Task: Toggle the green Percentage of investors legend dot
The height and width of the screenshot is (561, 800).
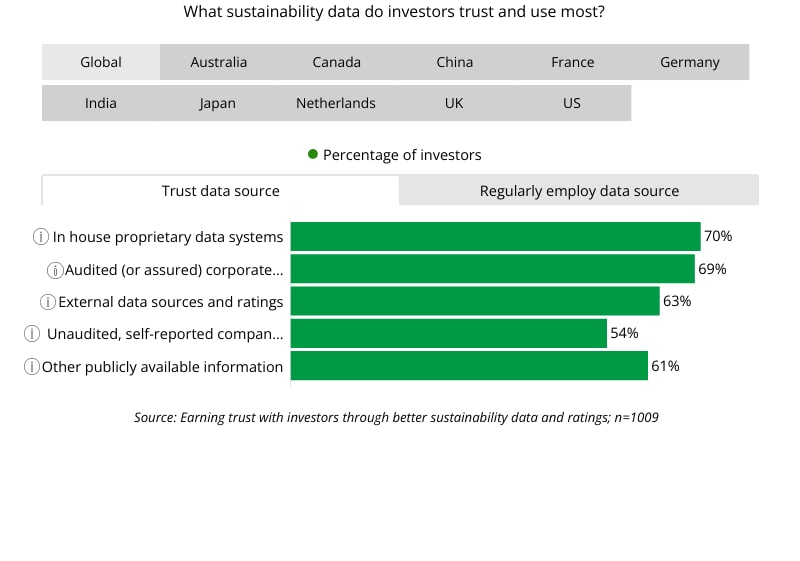Action: tap(313, 155)
